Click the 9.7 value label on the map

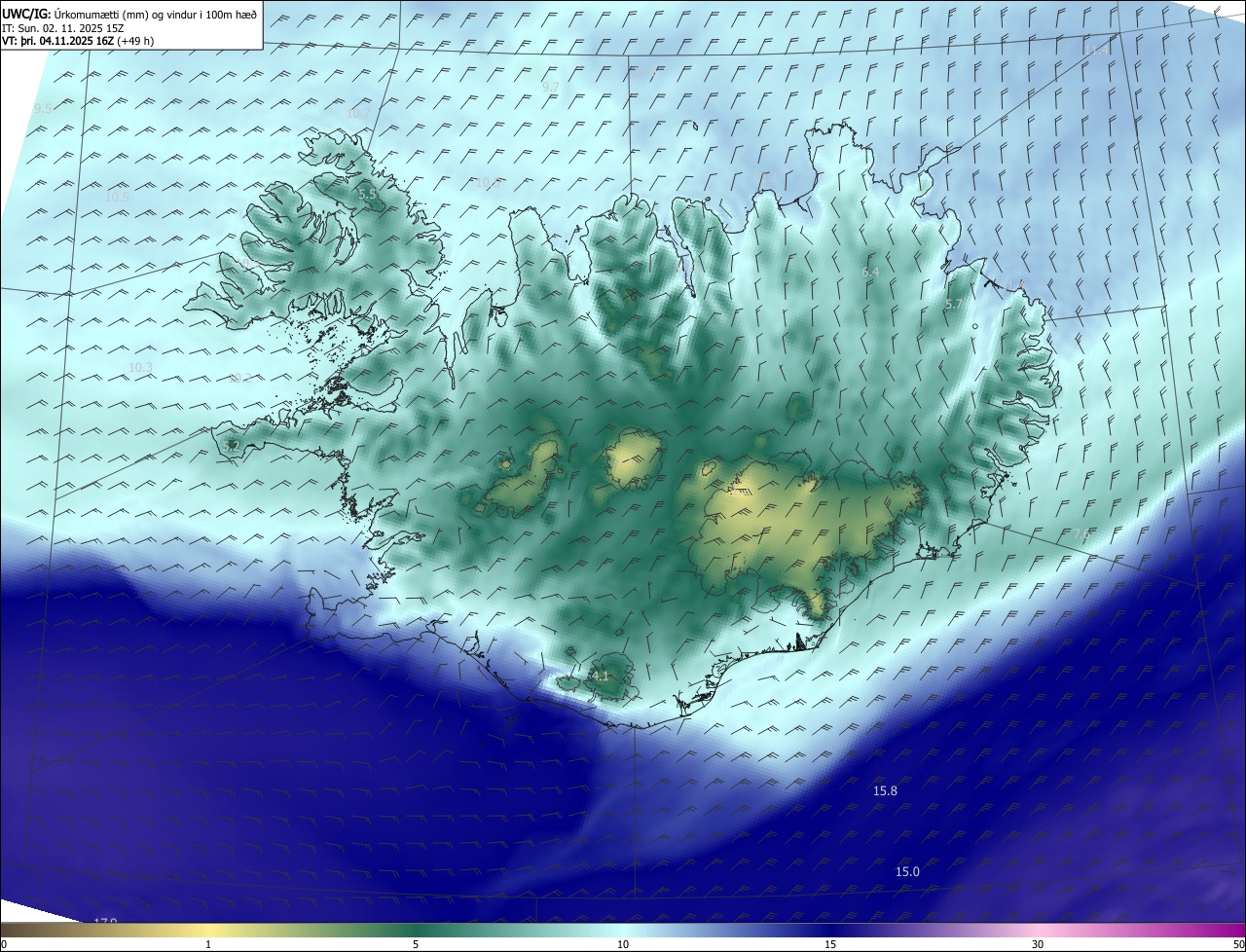pyautogui.click(x=551, y=88)
